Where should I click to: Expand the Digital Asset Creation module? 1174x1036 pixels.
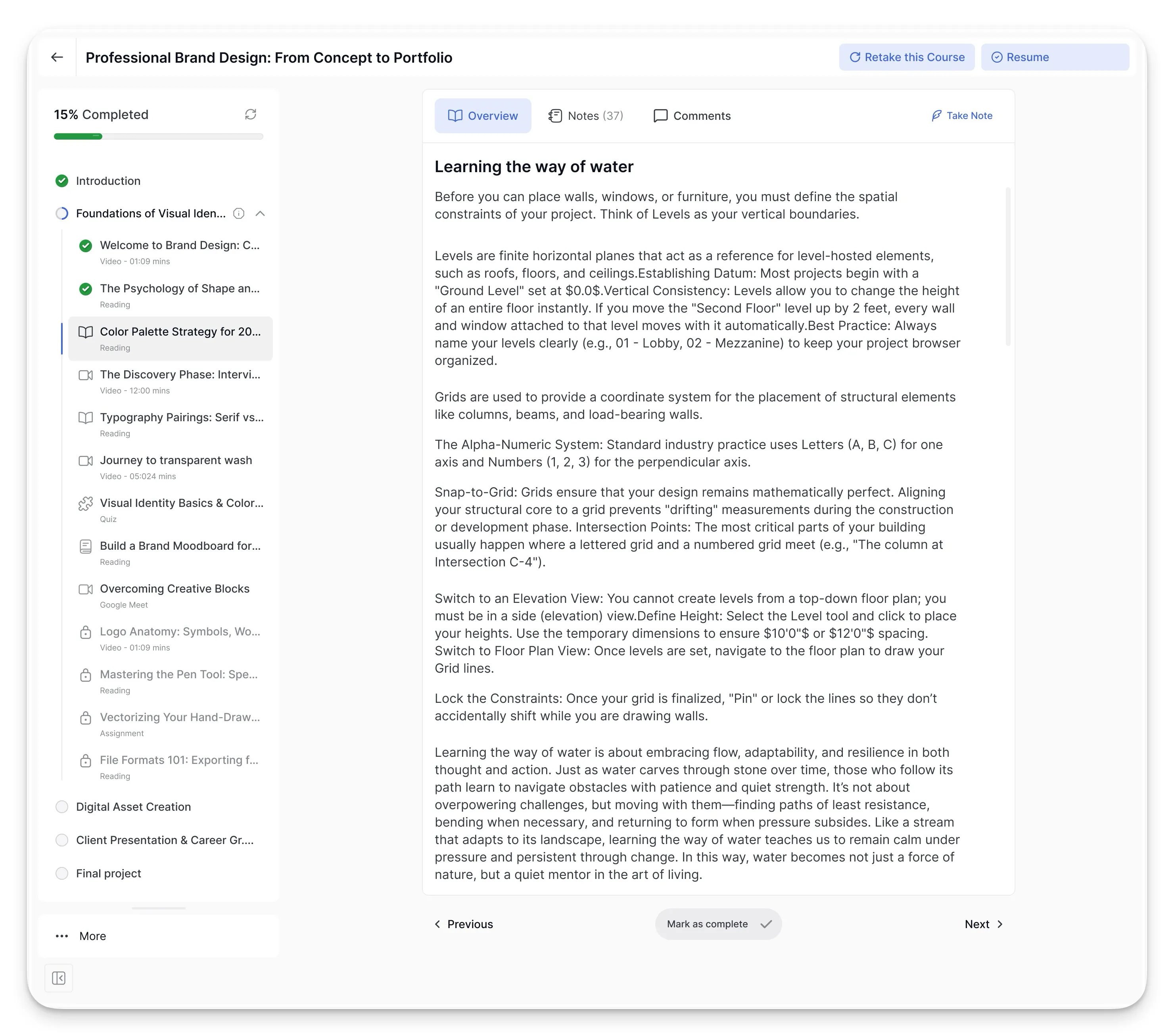coord(133,807)
